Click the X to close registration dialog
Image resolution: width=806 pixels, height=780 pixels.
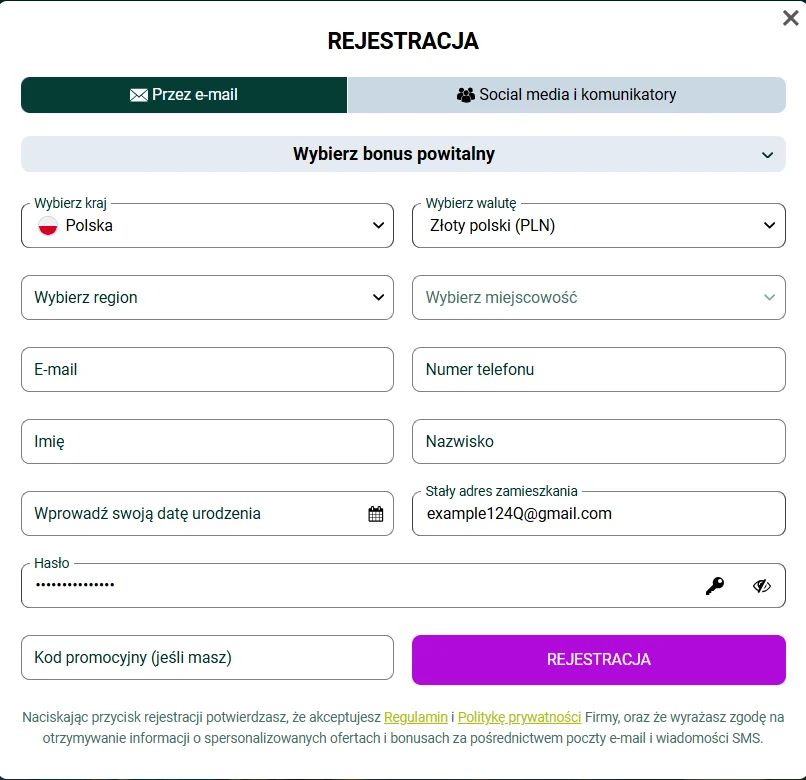(789, 17)
